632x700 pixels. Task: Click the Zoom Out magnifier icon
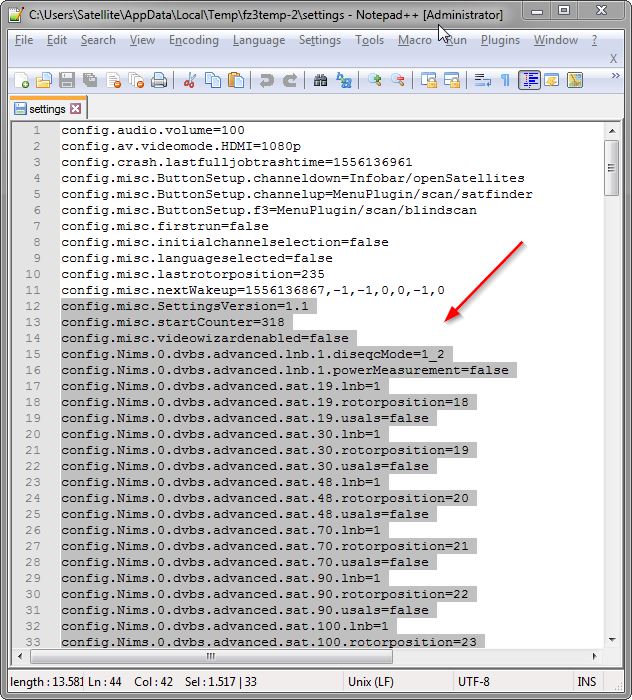(x=398, y=81)
